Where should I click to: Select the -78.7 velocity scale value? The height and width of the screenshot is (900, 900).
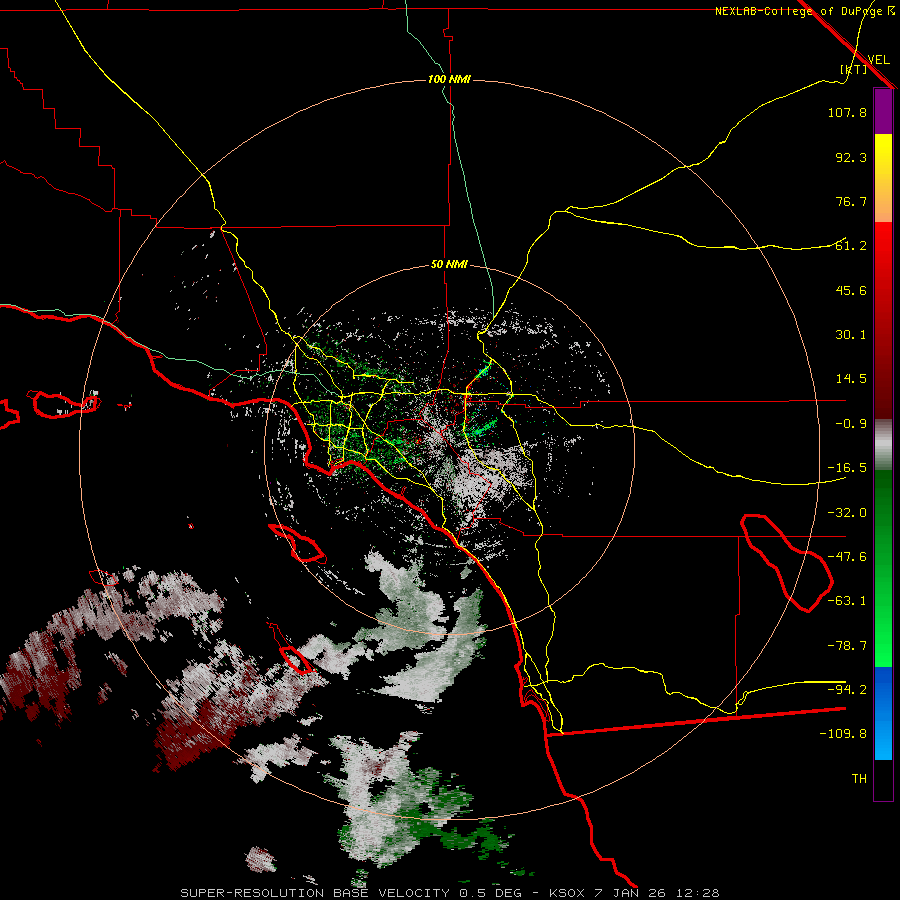click(847, 646)
